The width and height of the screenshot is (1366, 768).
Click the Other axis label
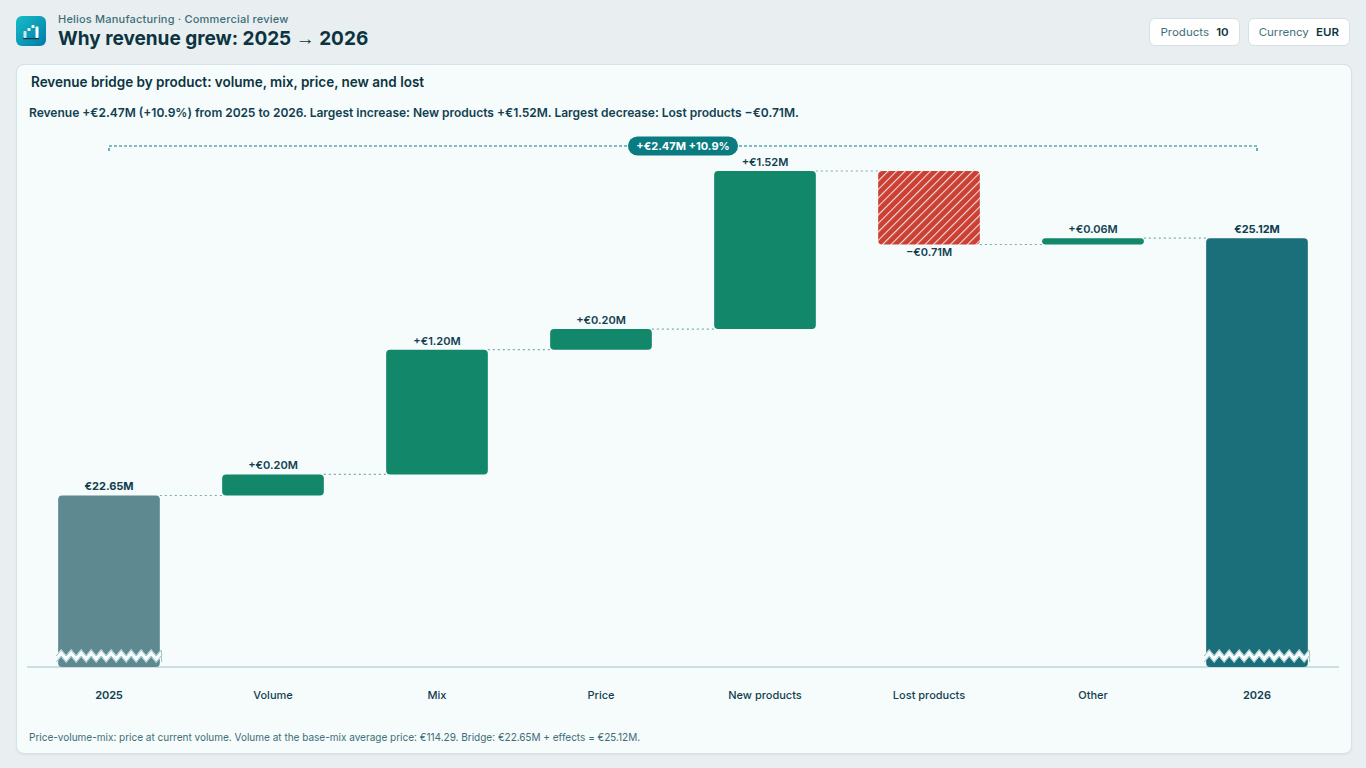click(x=1093, y=695)
